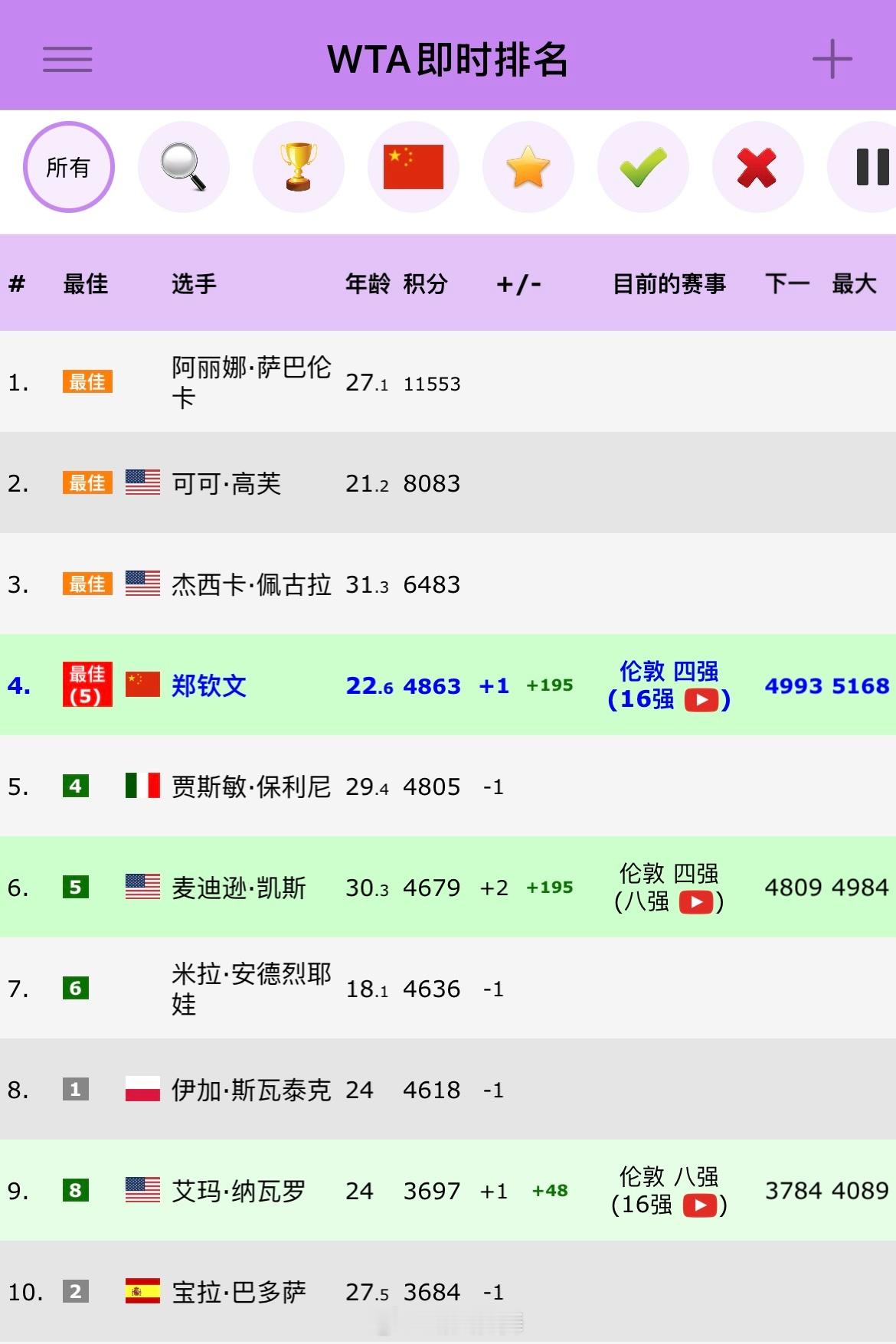This screenshot has width=896, height=1344.
Task: Sort by 下一 column header
Action: click(787, 284)
